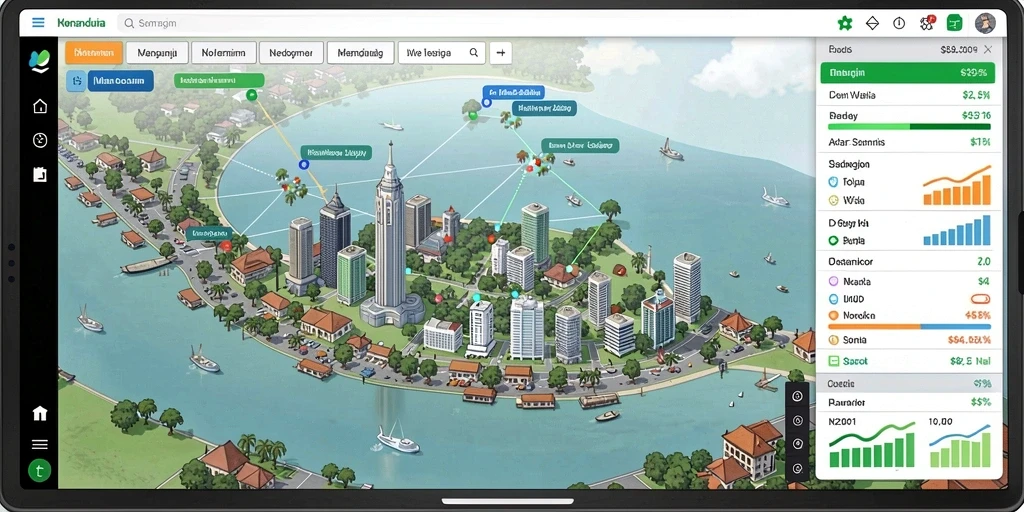Viewport: 1024px width, 512px height.
Task: Select the gray Coecie row
Action: click(x=908, y=384)
